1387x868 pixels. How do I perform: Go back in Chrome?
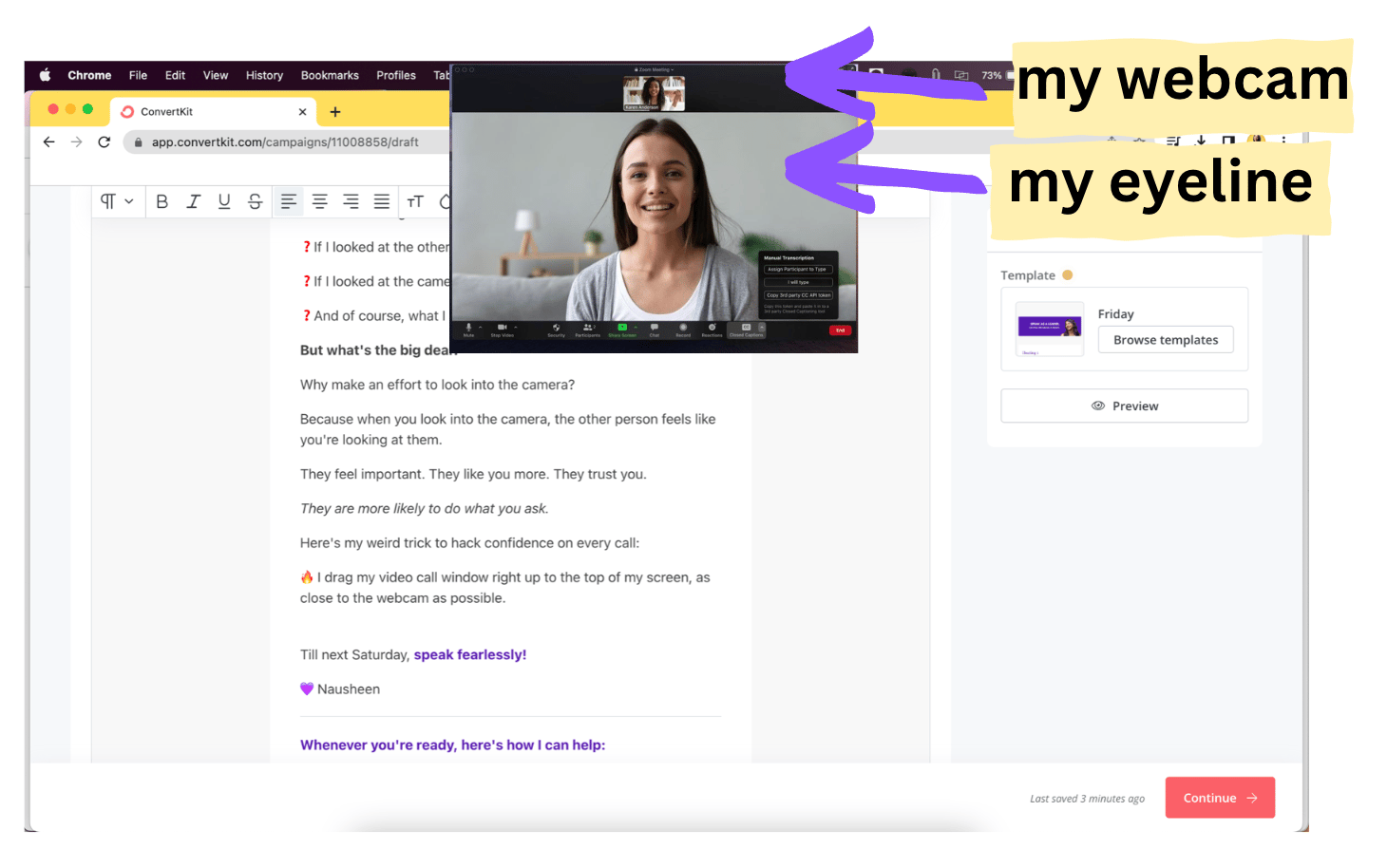click(x=49, y=142)
